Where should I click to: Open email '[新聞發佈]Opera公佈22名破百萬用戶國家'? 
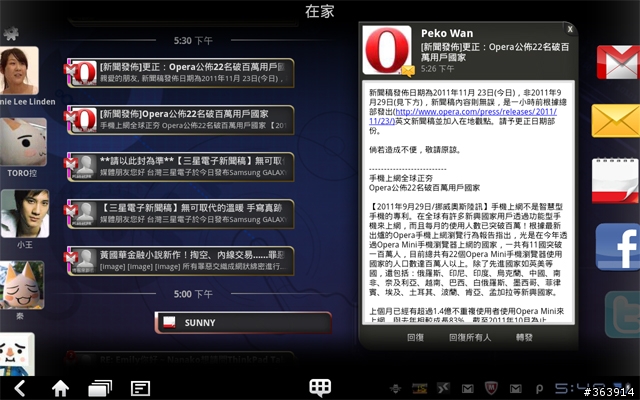[180, 120]
